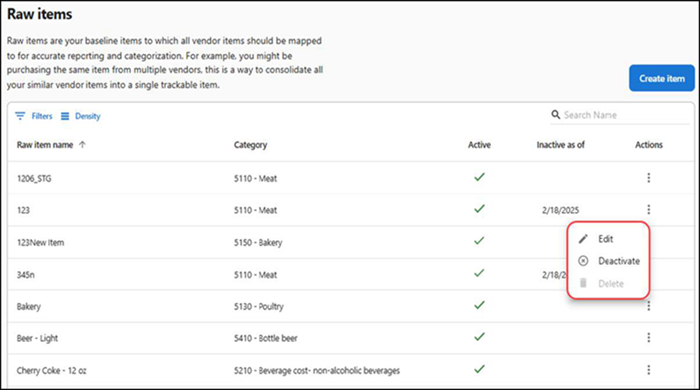The image size is (700, 390).
Task: Click the Actions column header
Action: (x=649, y=145)
